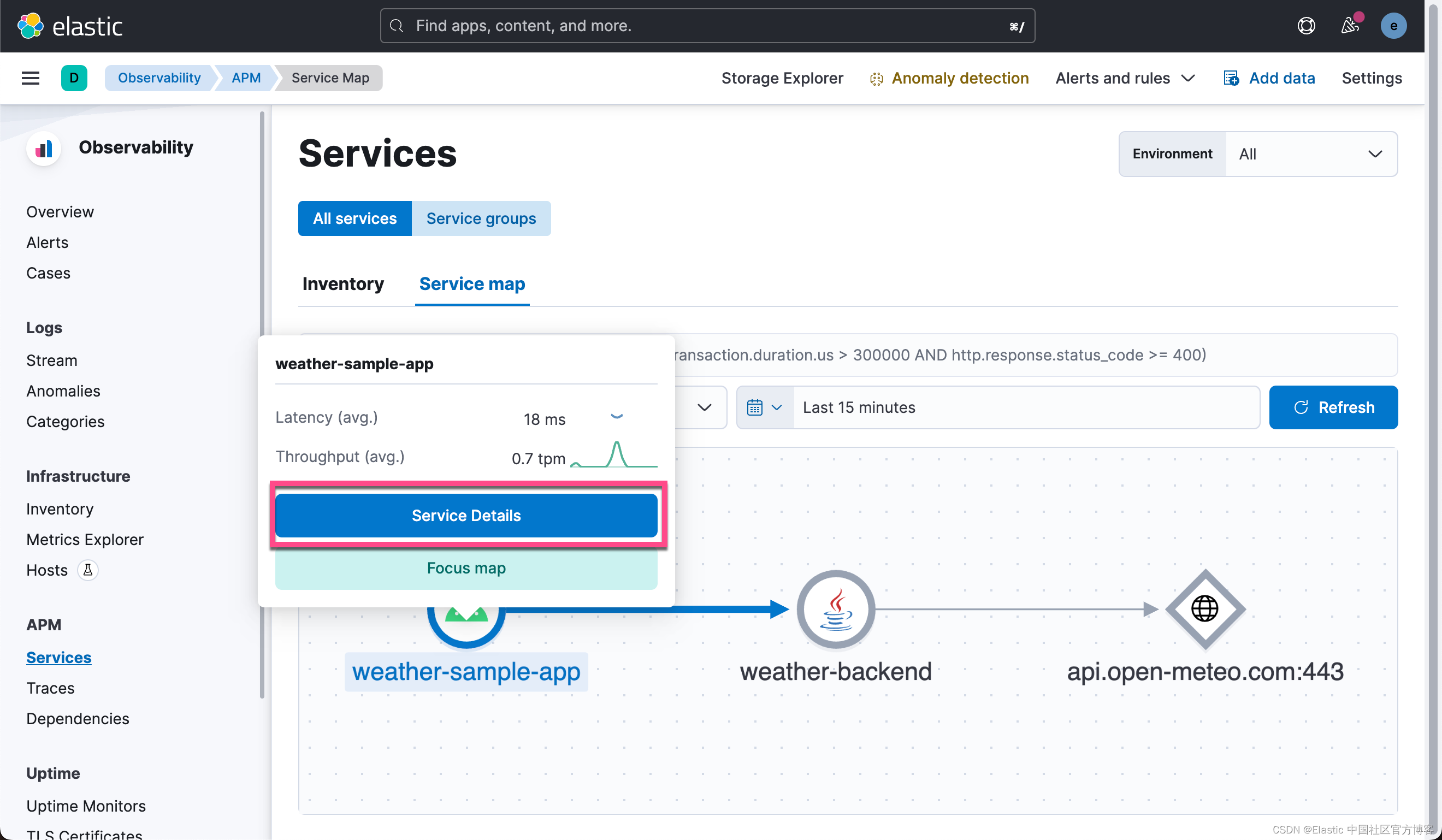Image resolution: width=1442 pixels, height=840 pixels.
Task: Click the Observability panel icon
Action: [x=42, y=146]
